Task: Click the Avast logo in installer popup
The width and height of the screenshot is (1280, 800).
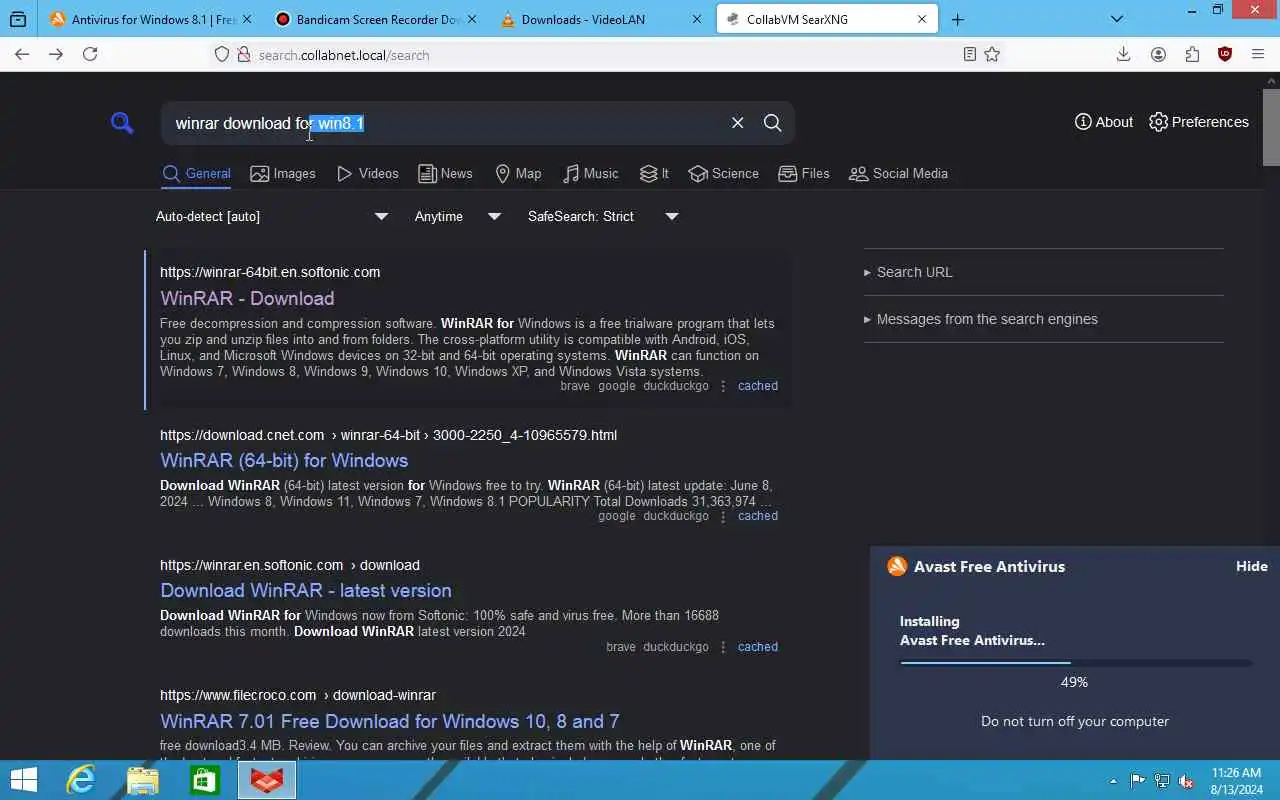Action: [897, 566]
